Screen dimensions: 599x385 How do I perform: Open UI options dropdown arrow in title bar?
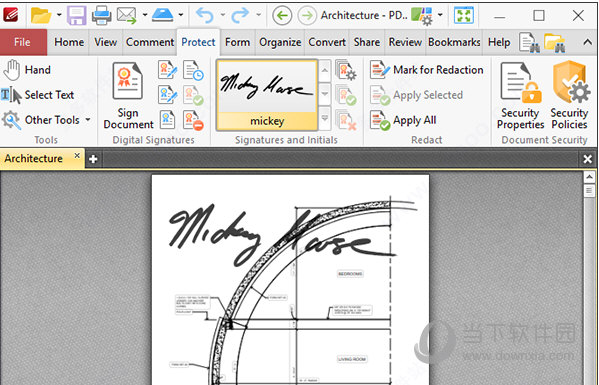pyautogui.click(x=440, y=15)
